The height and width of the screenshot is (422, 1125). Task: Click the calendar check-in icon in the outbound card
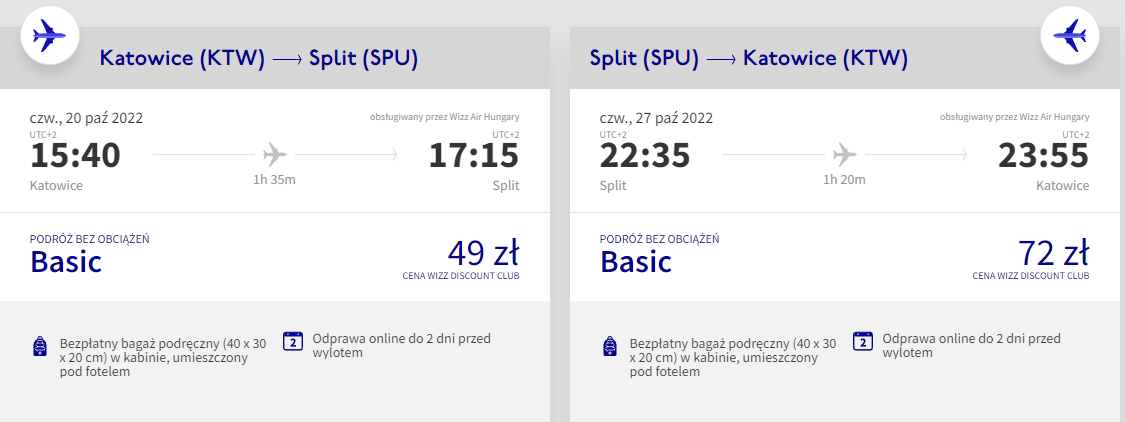pos(293,340)
